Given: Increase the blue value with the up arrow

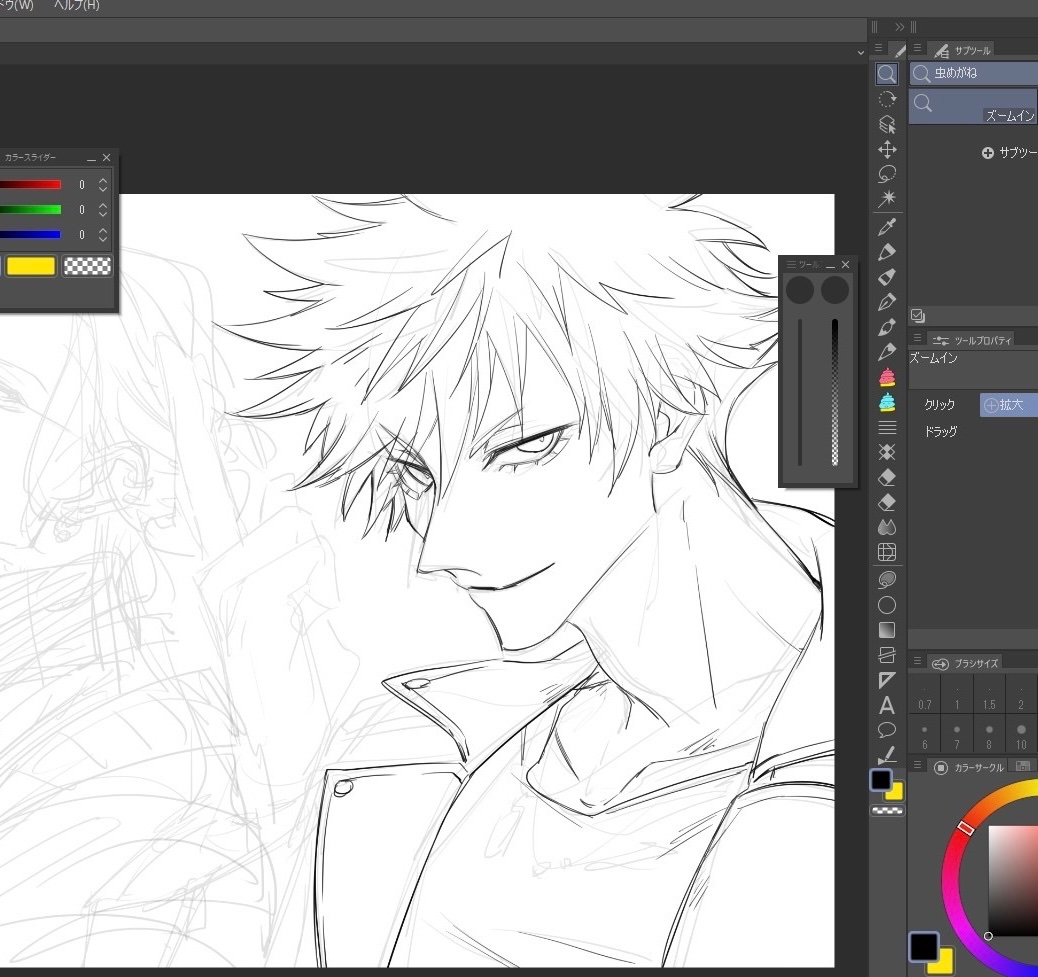Looking at the screenshot, I should (103, 230).
